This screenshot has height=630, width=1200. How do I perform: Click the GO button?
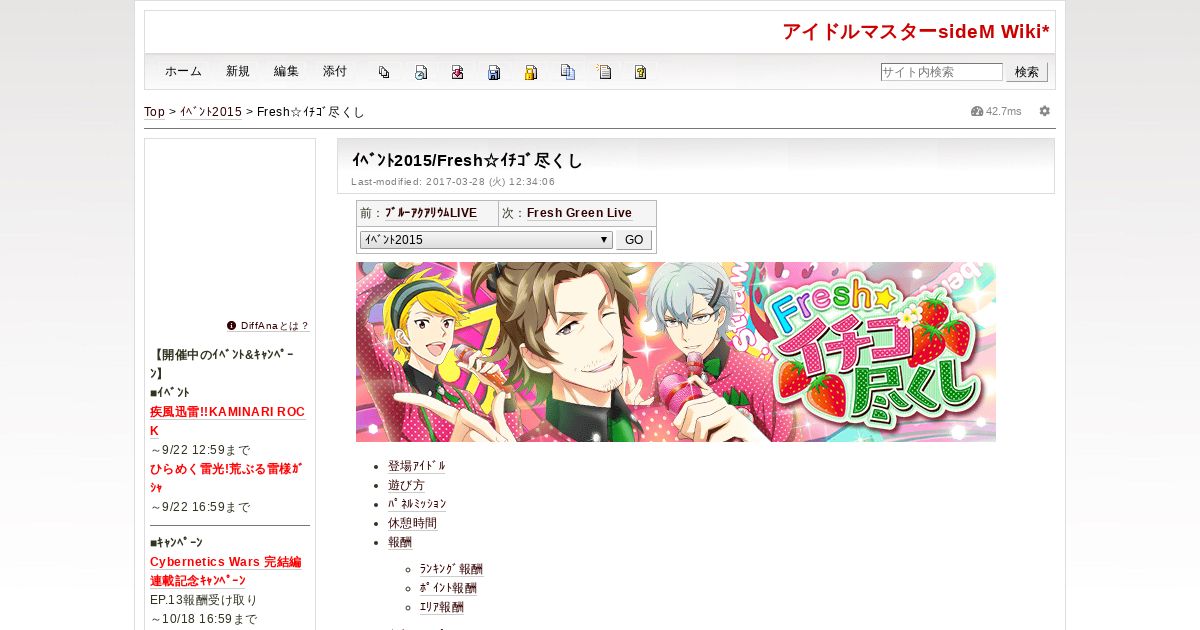634,240
